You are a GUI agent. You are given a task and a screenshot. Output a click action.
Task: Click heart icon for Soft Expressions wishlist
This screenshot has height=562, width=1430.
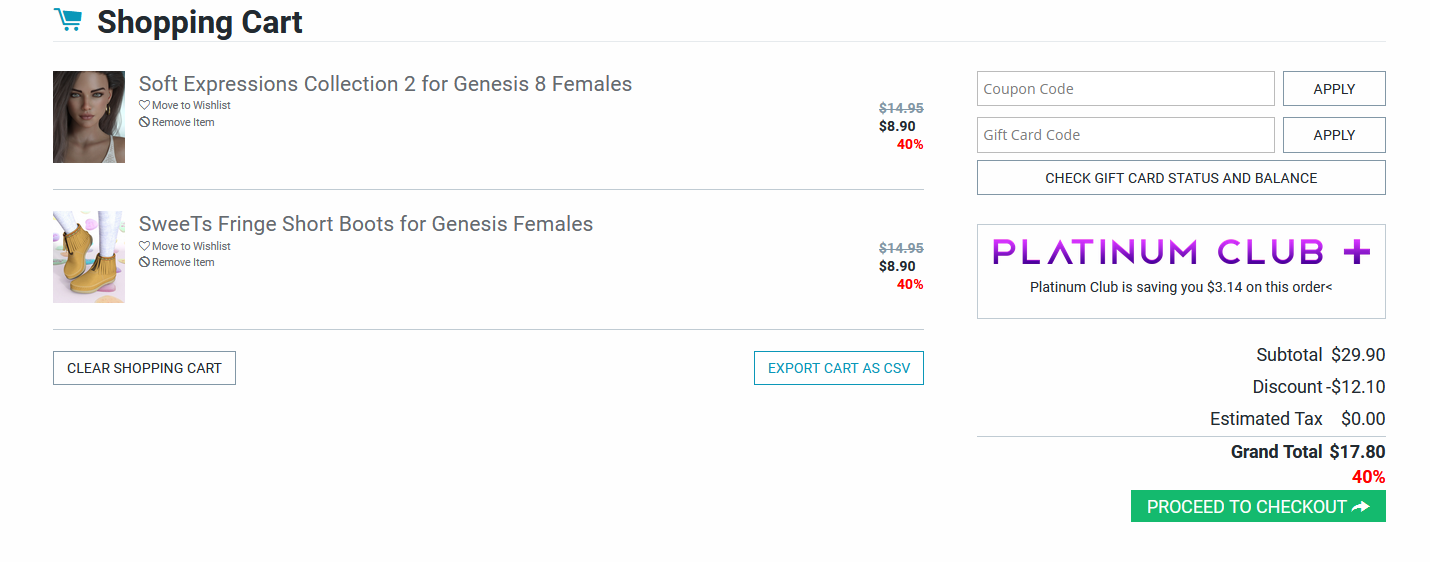pos(144,105)
